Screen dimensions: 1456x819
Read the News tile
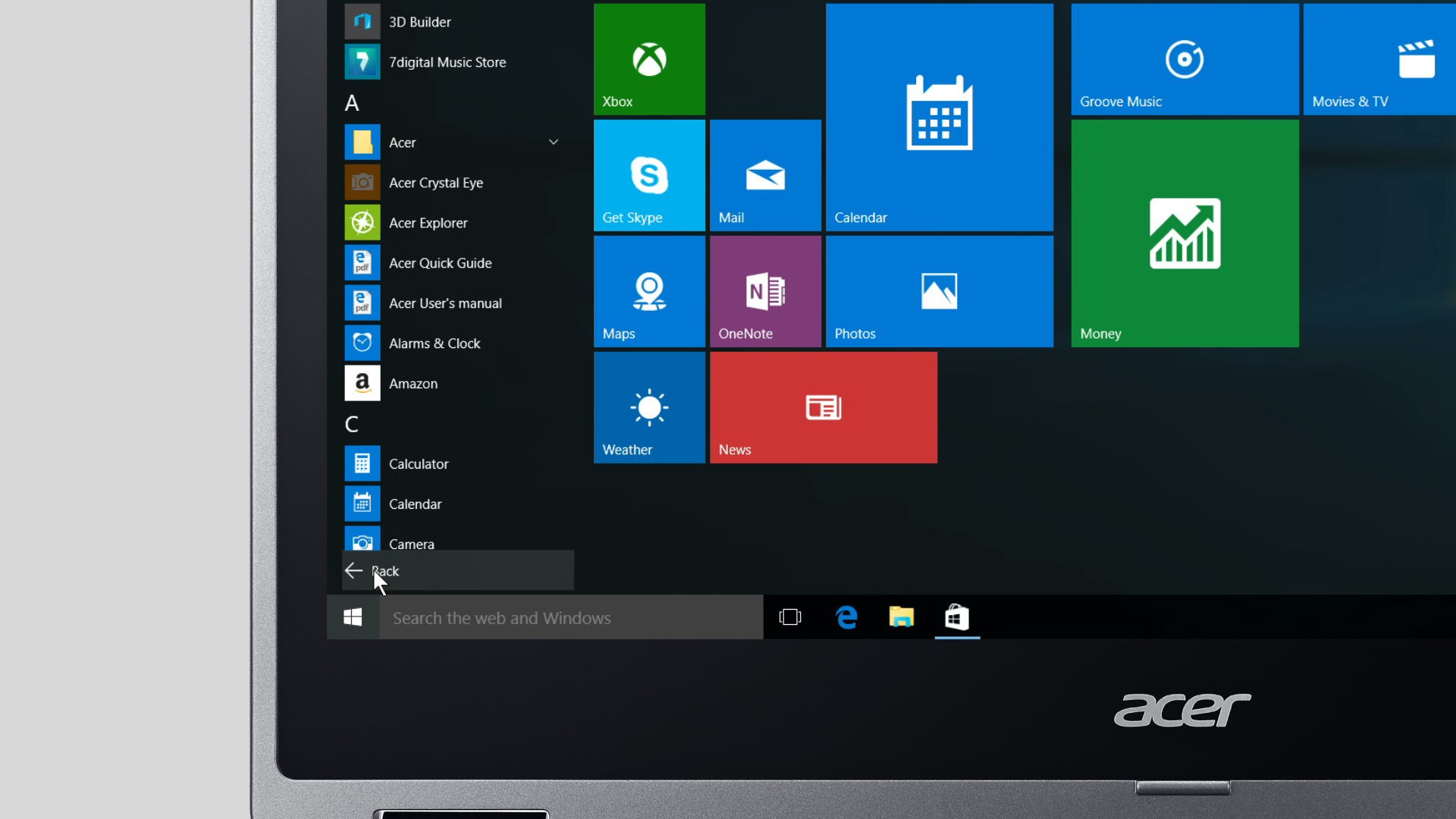[x=823, y=407]
